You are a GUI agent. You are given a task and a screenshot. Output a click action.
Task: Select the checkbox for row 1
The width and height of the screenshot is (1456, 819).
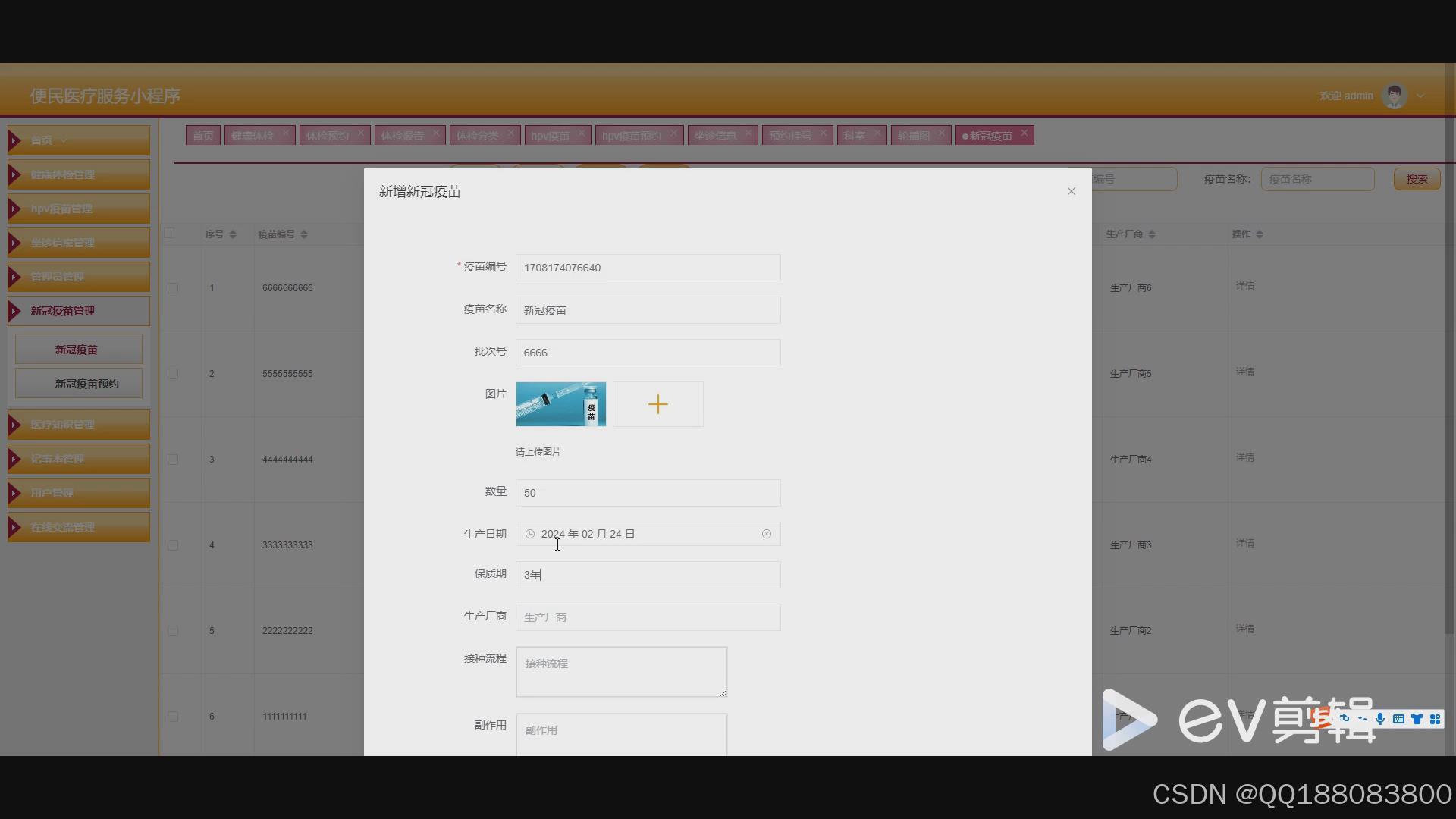(173, 288)
